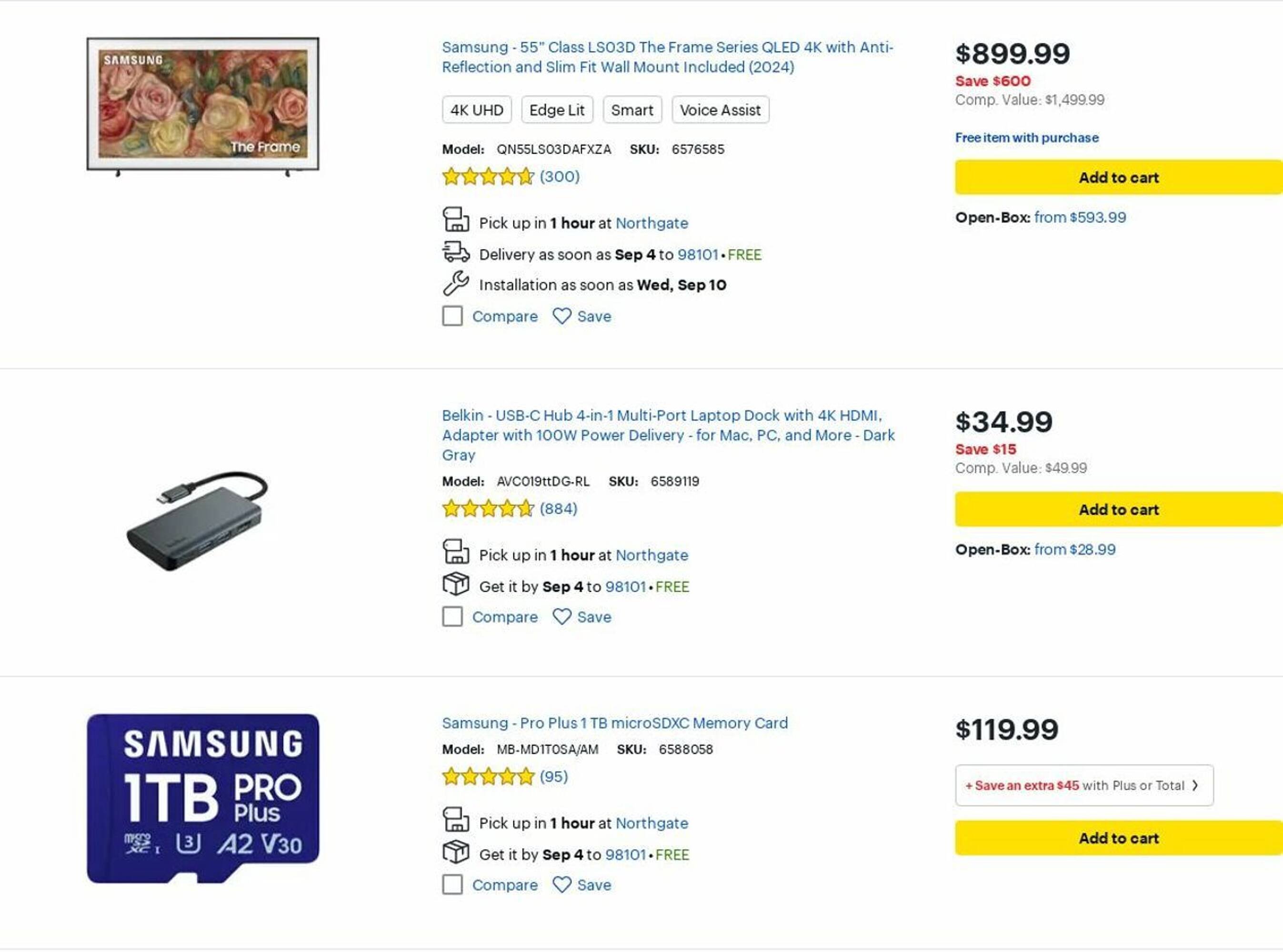This screenshot has height=952, width=1283.
Task: Add Belkin USB-C Hub to cart
Action: (x=1118, y=509)
